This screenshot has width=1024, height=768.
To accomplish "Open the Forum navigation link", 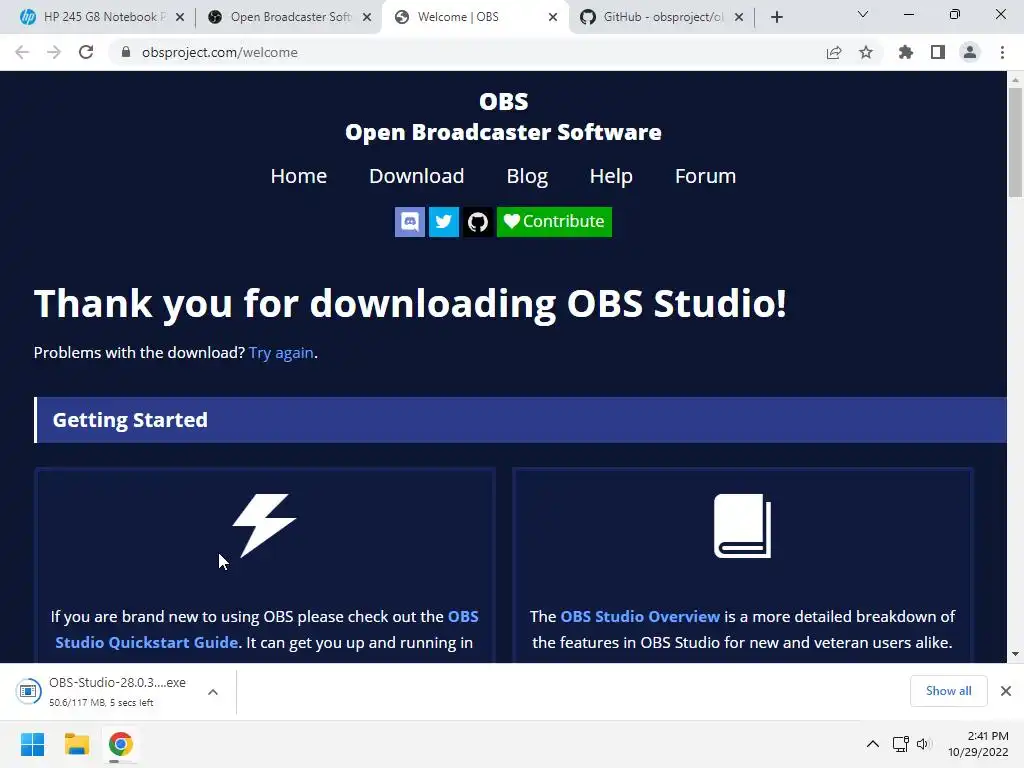I will [705, 176].
